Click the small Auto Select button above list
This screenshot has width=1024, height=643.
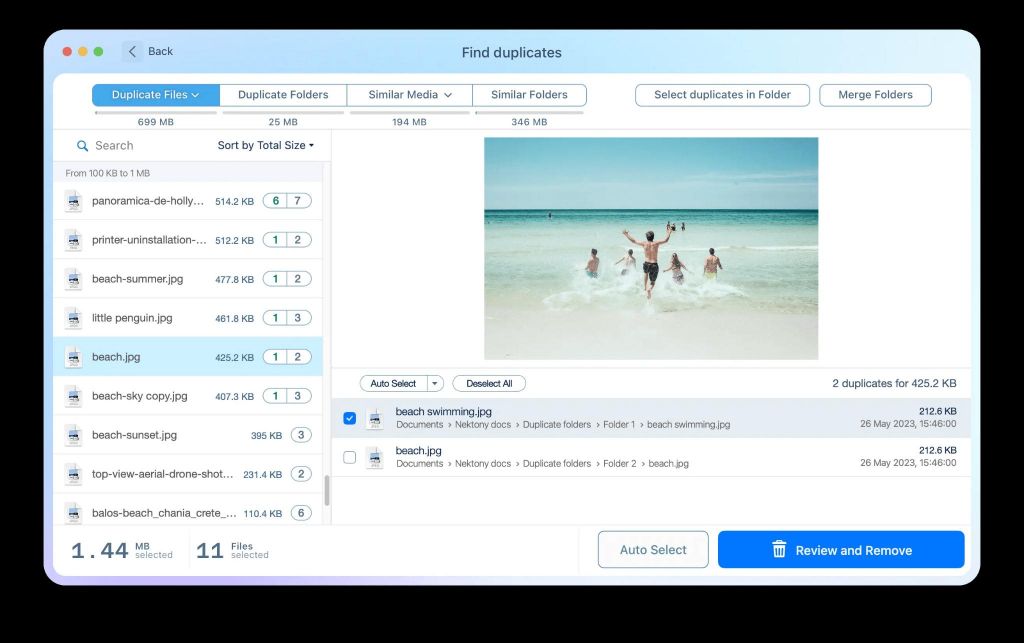(393, 384)
